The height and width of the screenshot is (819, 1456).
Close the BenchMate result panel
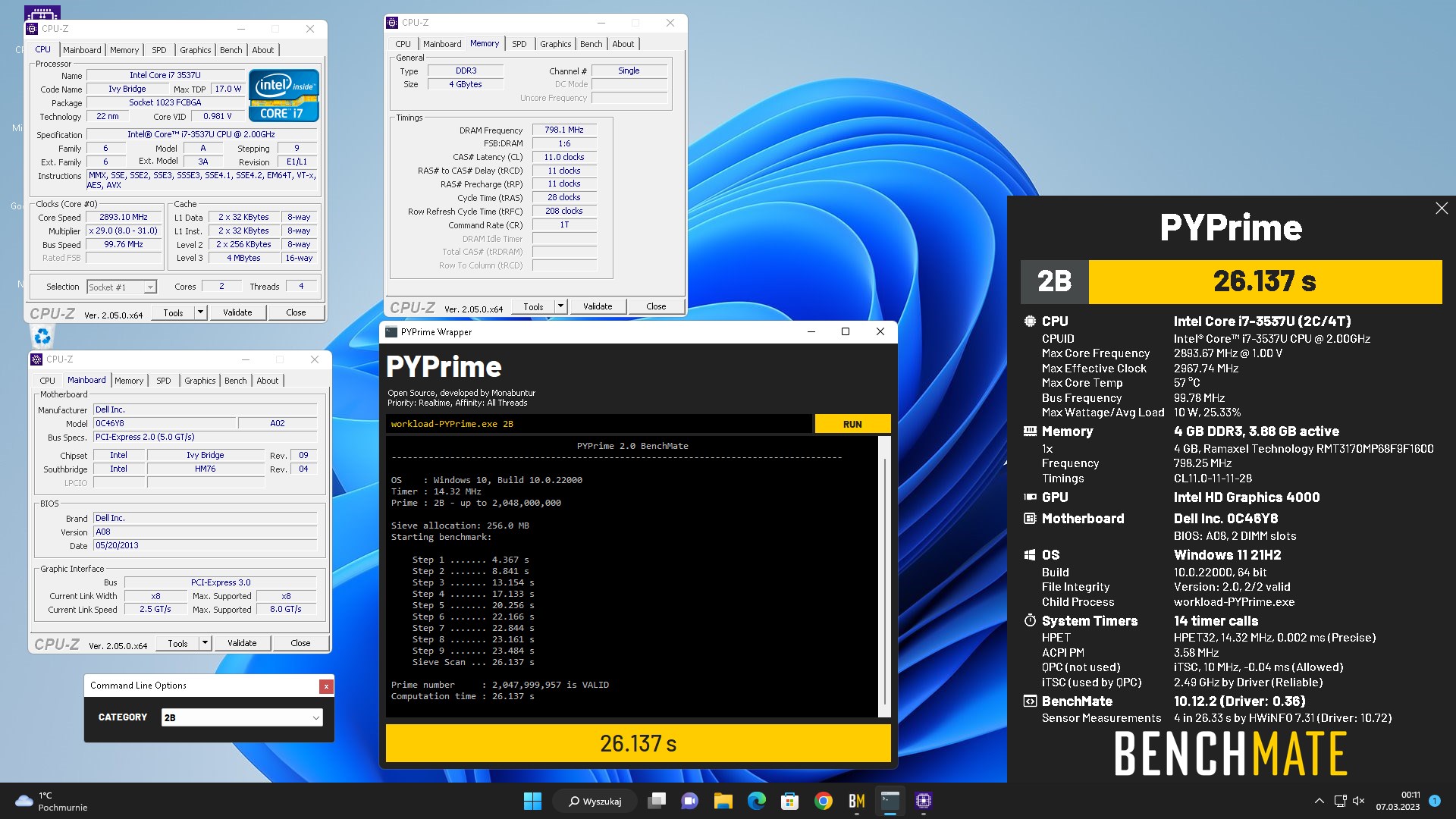point(1442,209)
